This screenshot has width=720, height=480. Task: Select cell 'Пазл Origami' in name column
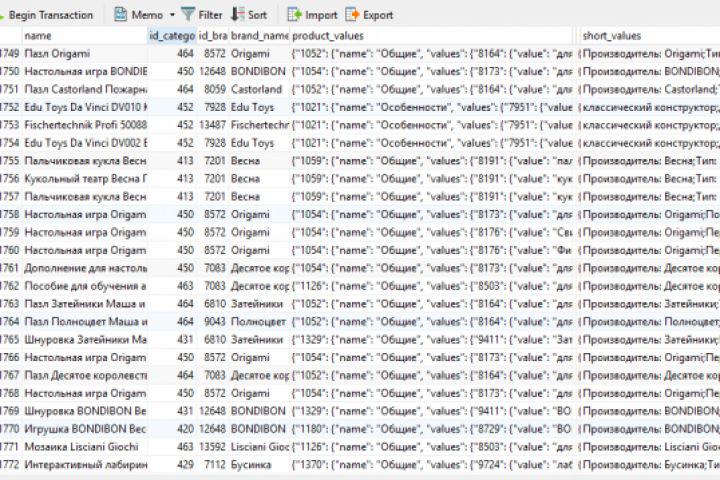pyautogui.click(x=84, y=53)
